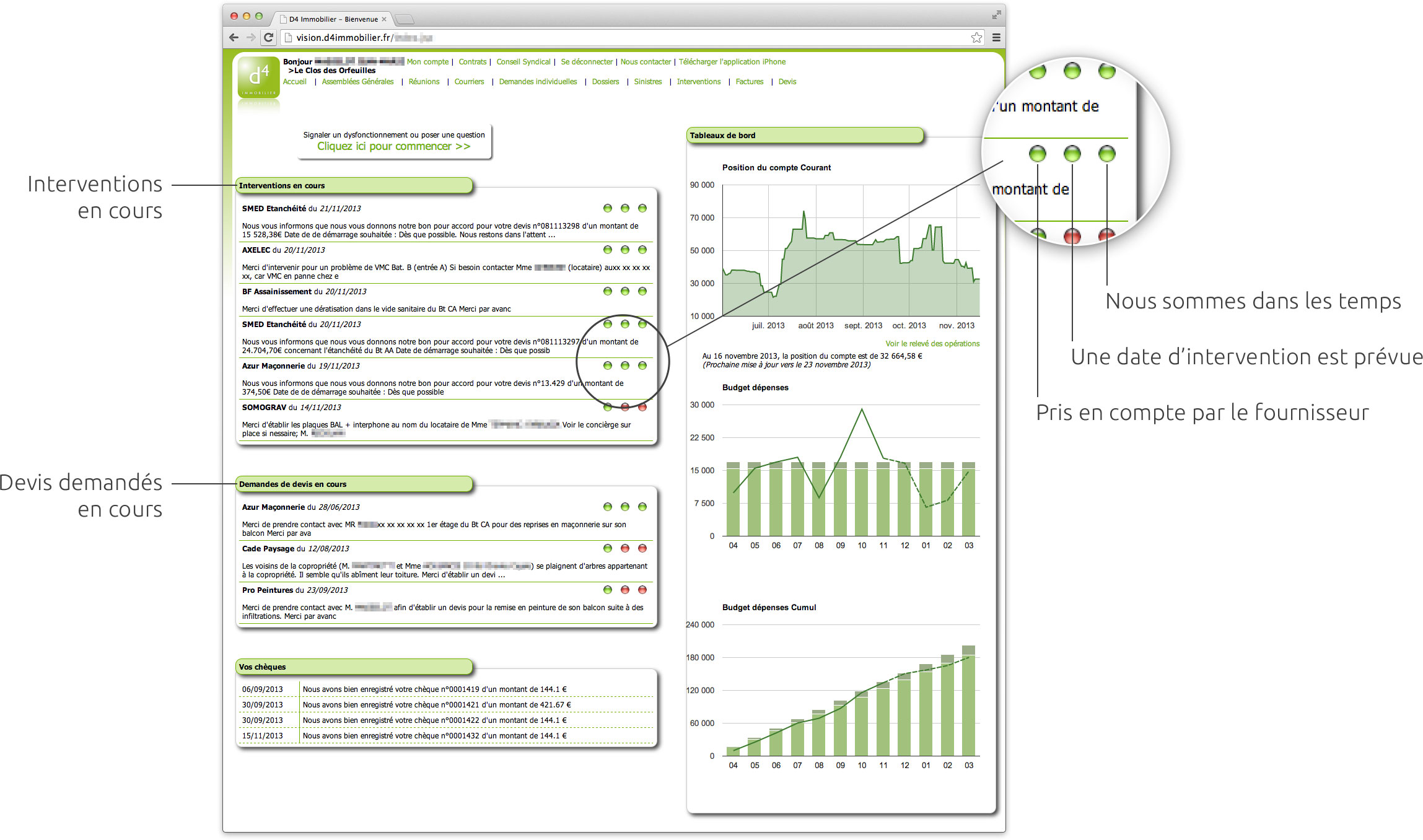Open 'Voir le relevé des opérations' link
The image size is (1423, 840).
(932, 344)
